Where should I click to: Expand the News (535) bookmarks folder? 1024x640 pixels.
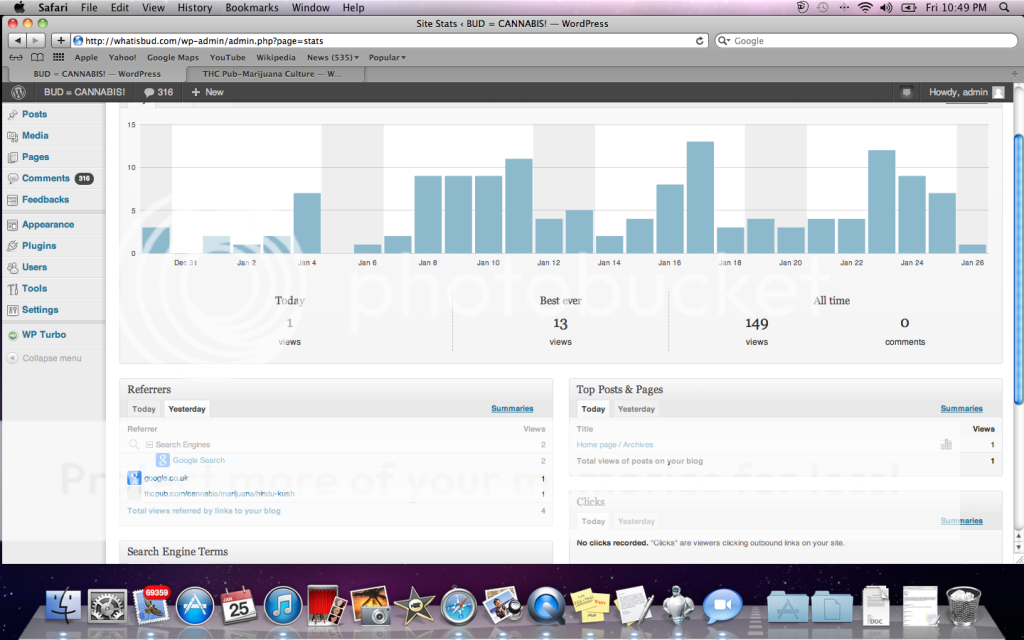coord(333,57)
